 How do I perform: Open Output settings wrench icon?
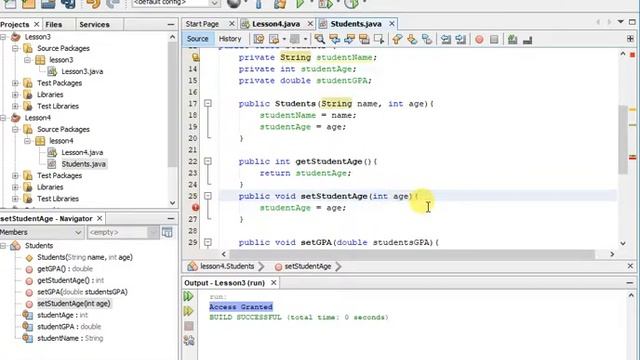coord(189,340)
